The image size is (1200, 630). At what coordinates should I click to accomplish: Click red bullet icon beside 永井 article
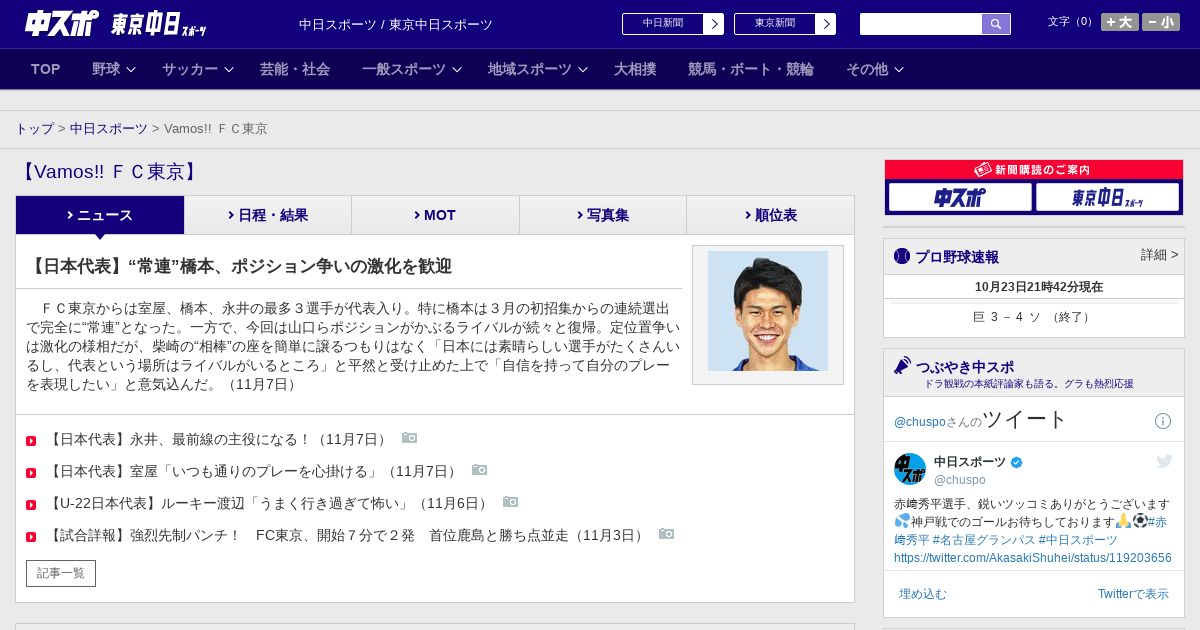point(31,441)
